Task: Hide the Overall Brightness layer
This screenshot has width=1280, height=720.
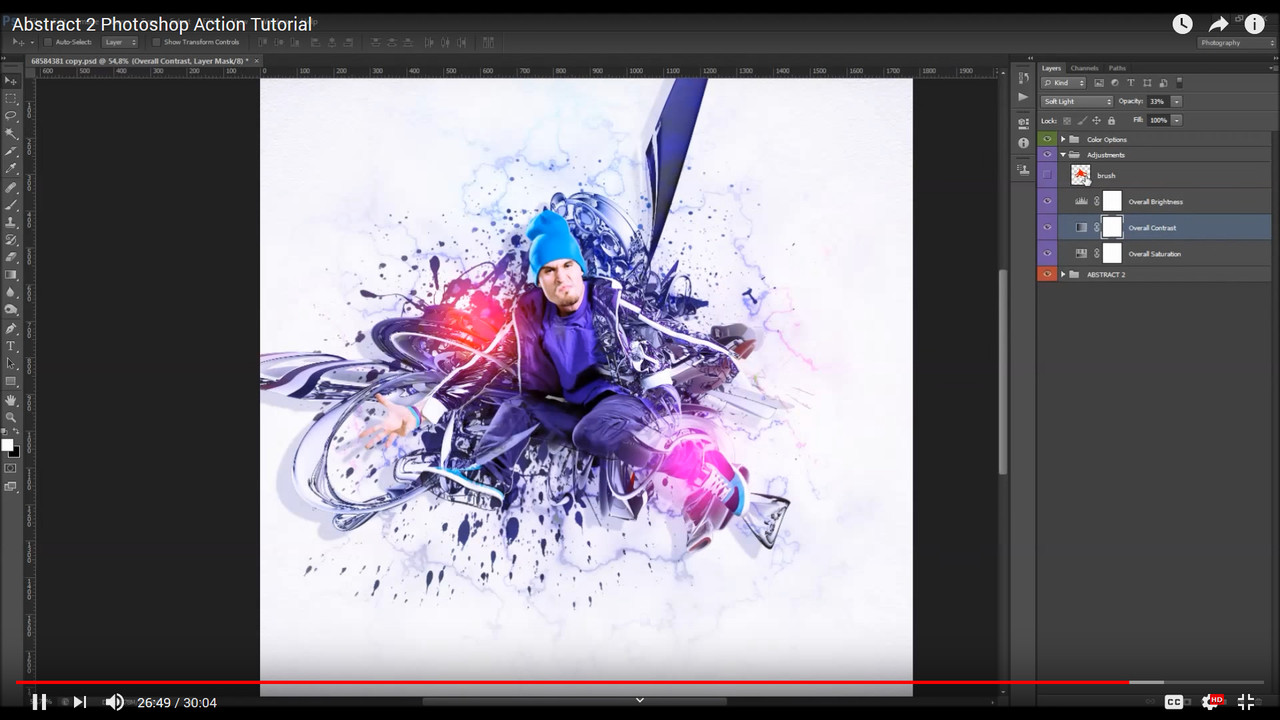Action: pos(1047,201)
